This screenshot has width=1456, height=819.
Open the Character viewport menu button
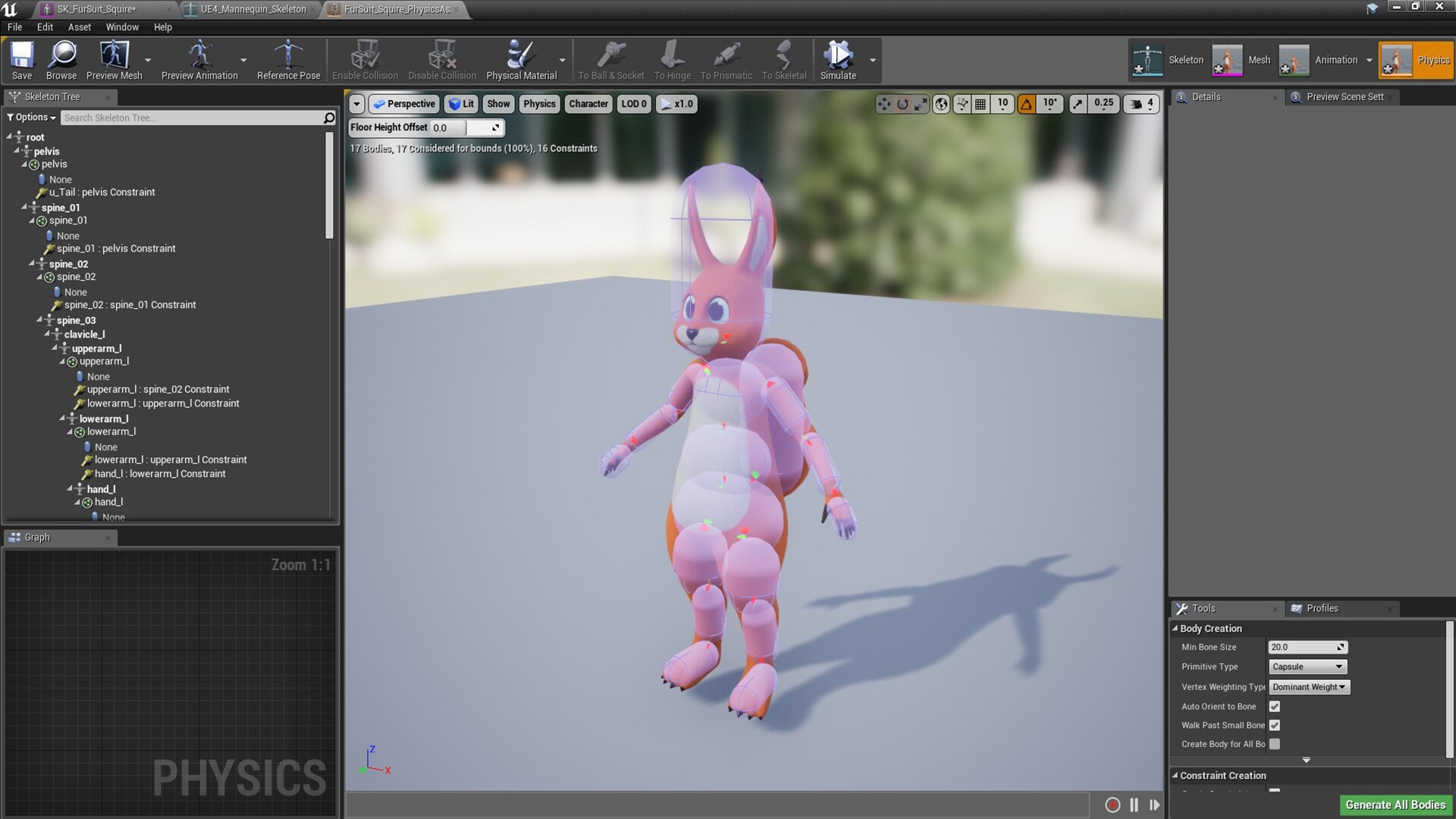pos(588,104)
